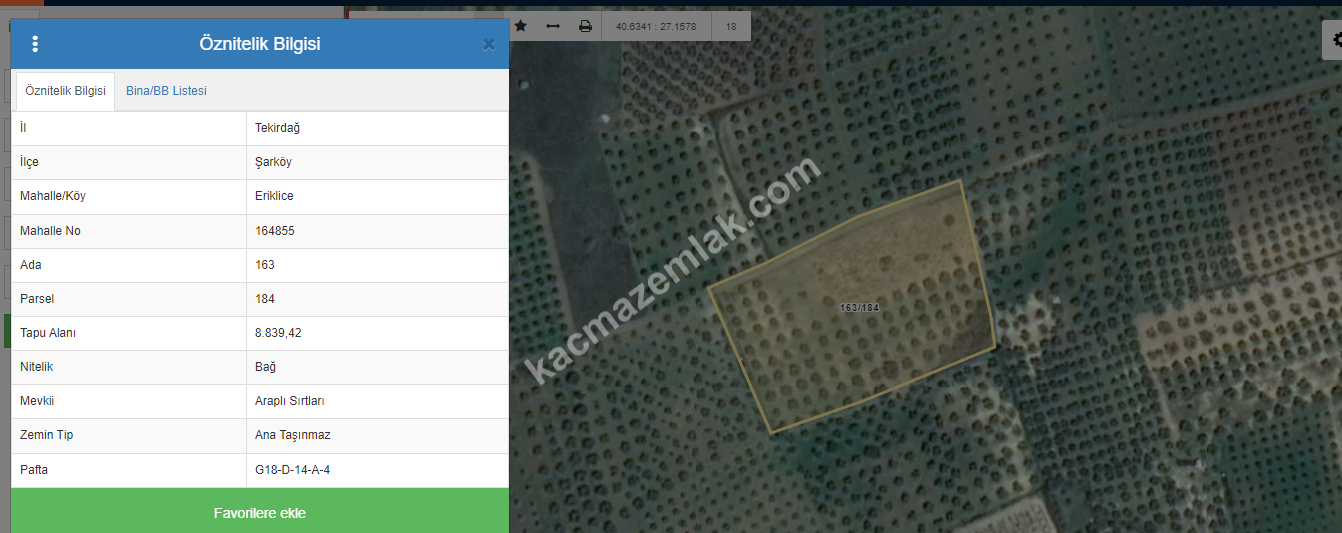Viewport: 1342px width, 533px height.
Task: Open the three-dot options menu
Action: pyautogui.click(x=35, y=44)
